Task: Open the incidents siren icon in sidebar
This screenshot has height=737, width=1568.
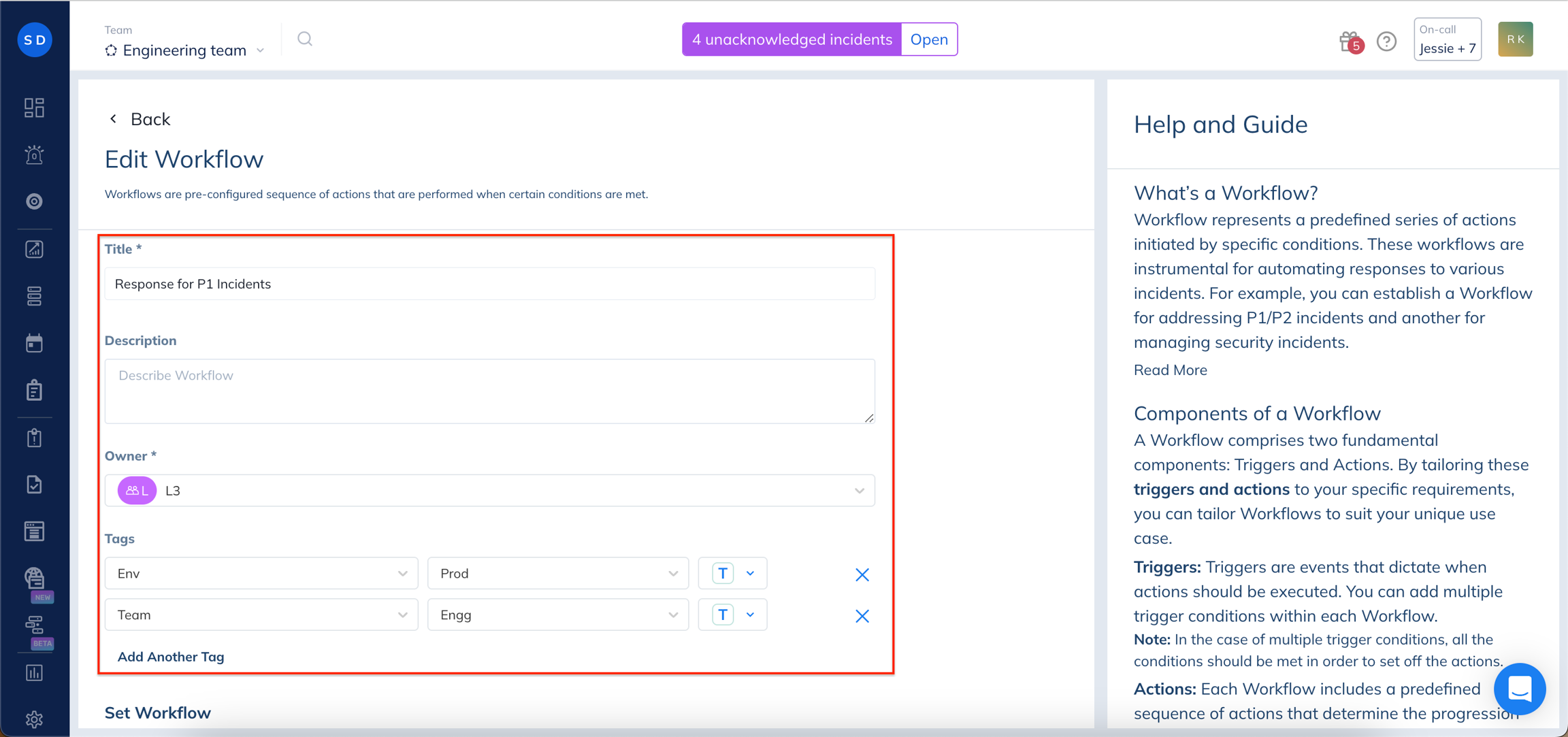Action: click(x=34, y=154)
